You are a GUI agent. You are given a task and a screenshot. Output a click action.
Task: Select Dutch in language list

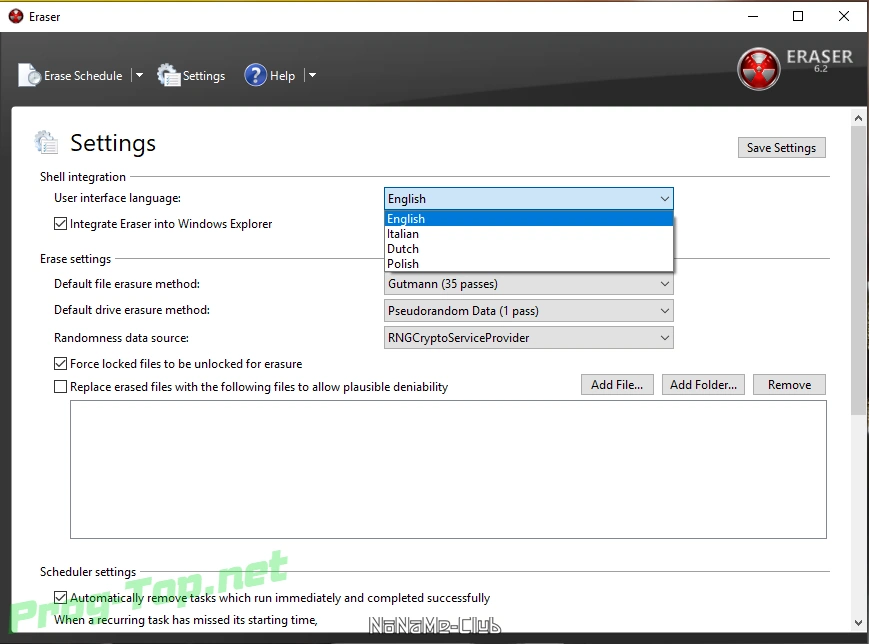point(529,249)
